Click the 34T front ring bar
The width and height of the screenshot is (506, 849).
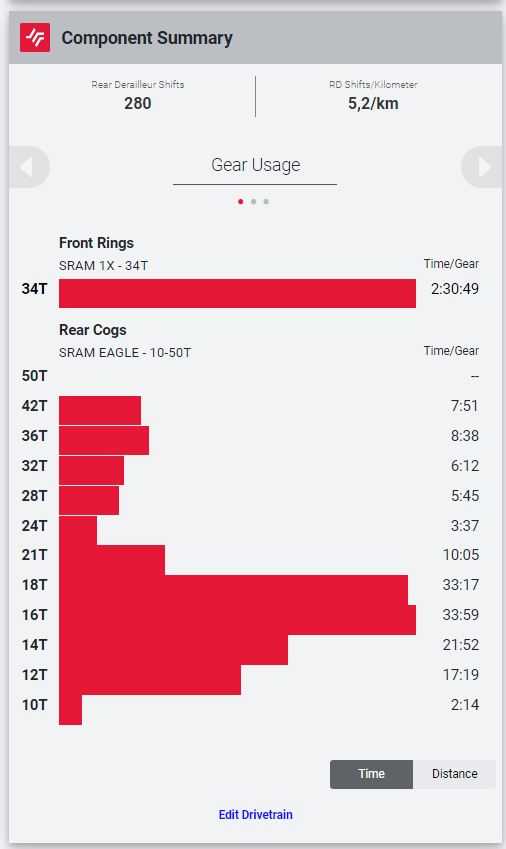click(x=237, y=293)
